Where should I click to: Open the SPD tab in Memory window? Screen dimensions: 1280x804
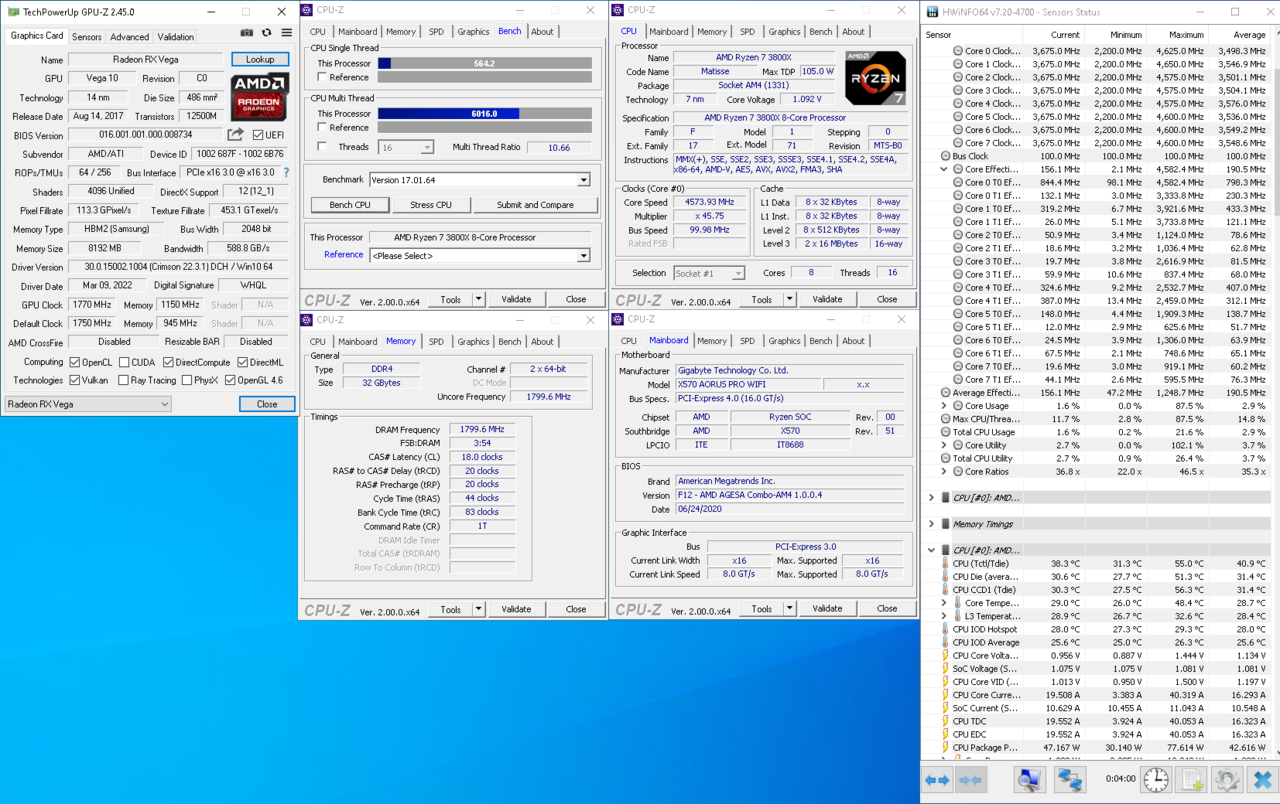coord(436,341)
